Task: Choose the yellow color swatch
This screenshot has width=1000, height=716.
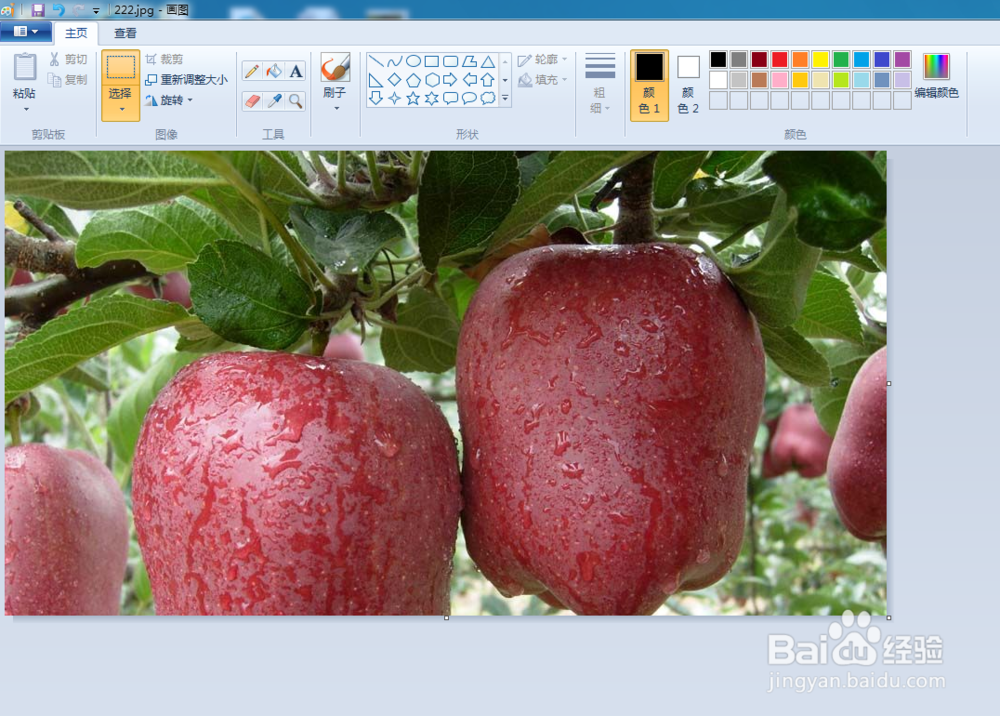Action: (820, 59)
